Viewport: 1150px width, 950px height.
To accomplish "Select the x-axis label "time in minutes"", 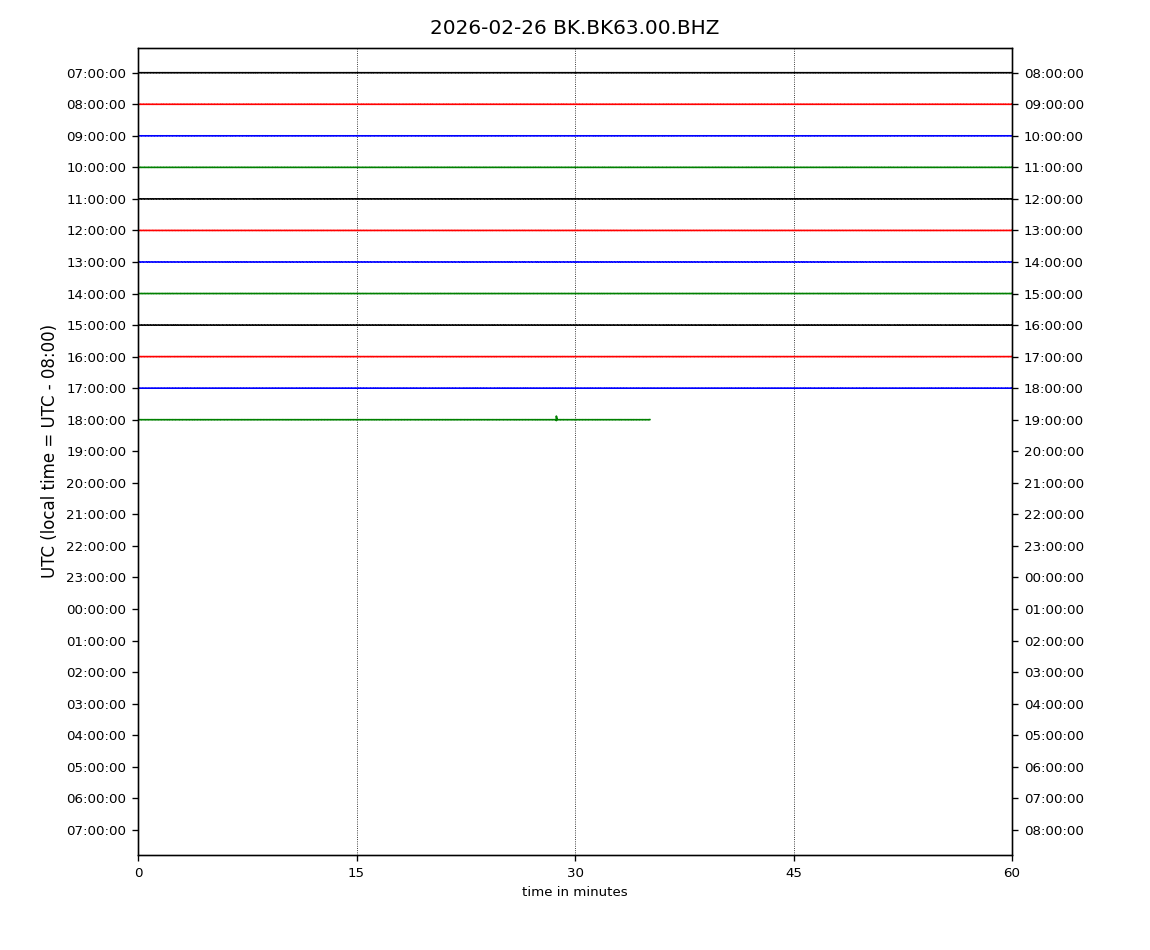I will (x=574, y=892).
